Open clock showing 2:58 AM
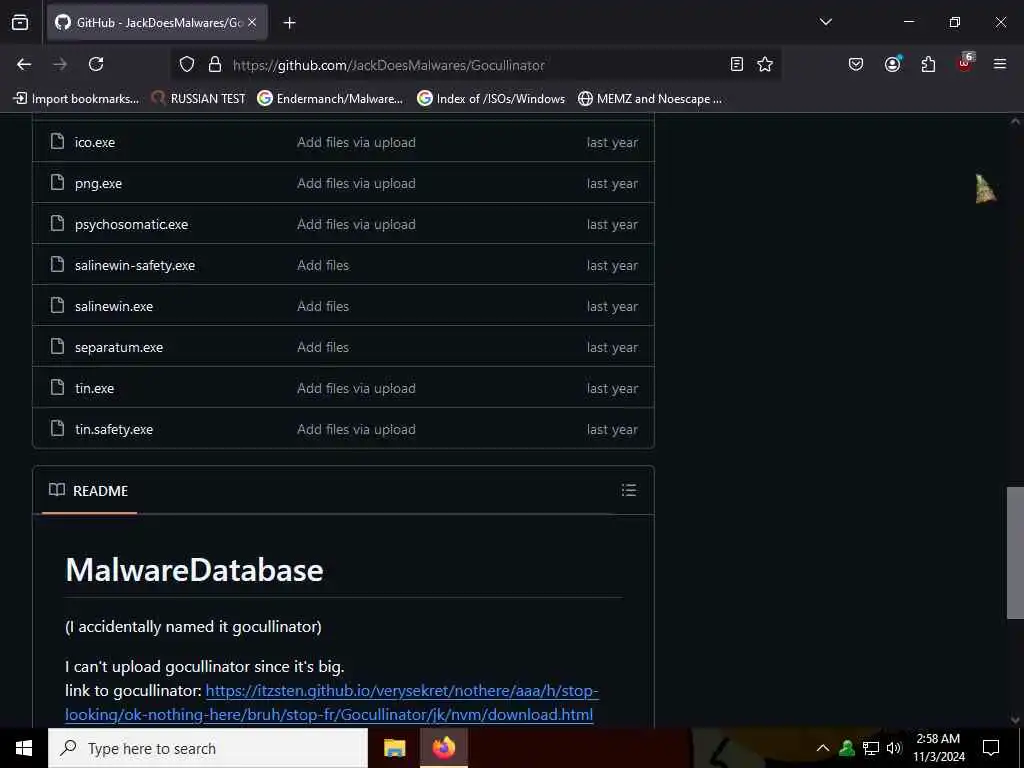 click(938, 748)
